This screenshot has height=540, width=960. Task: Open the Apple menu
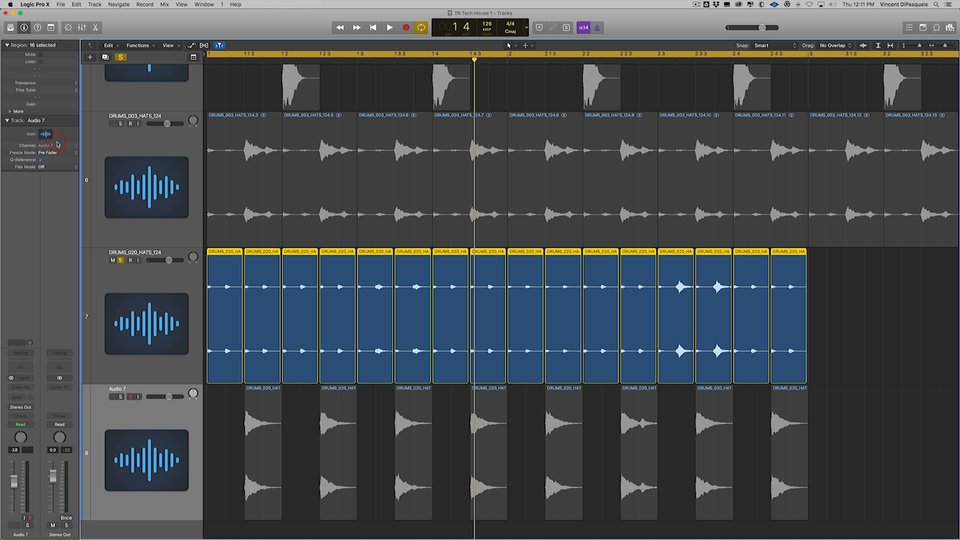point(10,4)
